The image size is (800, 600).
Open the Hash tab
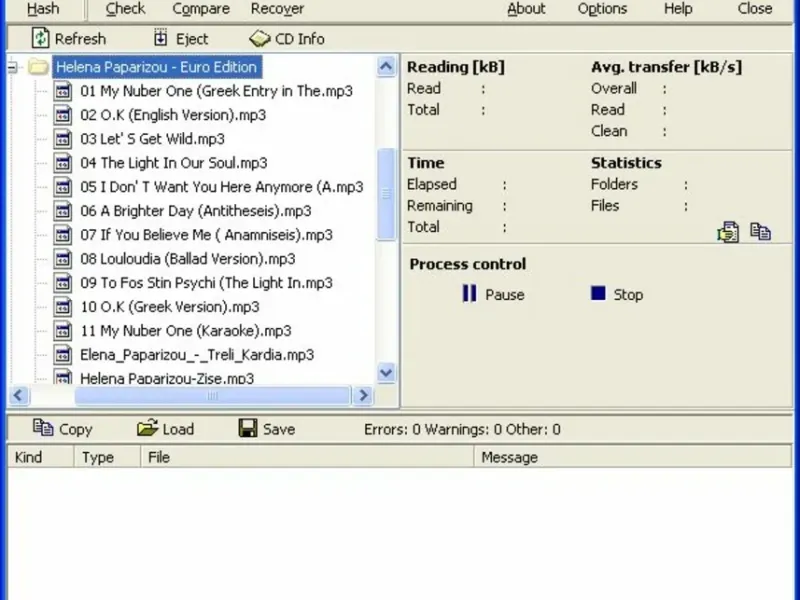pos(43,9)
